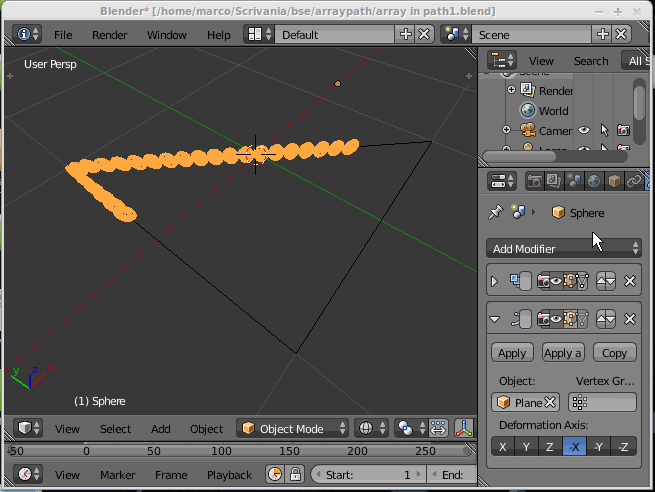This screenshot has height=492, width=655.
Task: Toggle Camera selectability arrow icon
Action: tap(604, 130)
